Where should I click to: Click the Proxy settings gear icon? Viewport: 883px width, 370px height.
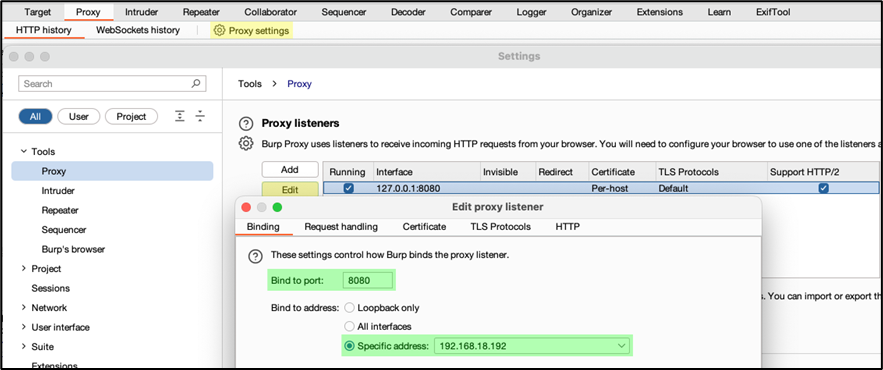click(220, 30)
